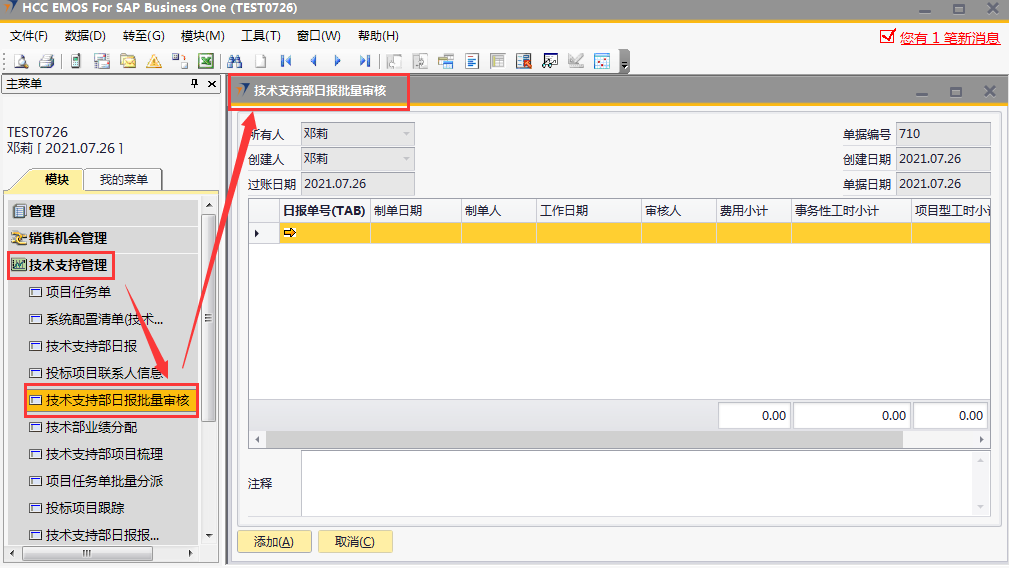Screen dimensions: 1009x568
Task: Click the printer icon in toolbar
Action: coord(45,61)
